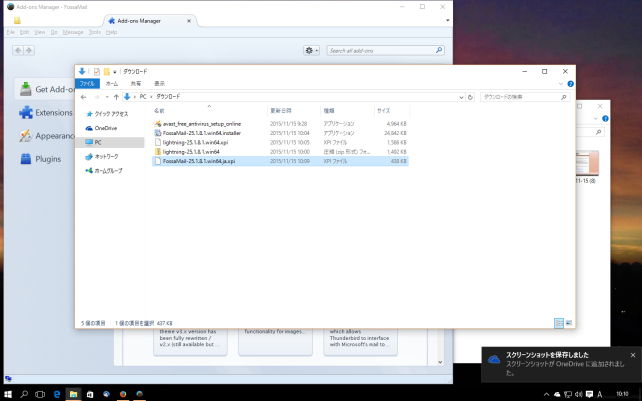Switch to large icons view layout
Screen dimensions: 642x401
pos(569,323)
